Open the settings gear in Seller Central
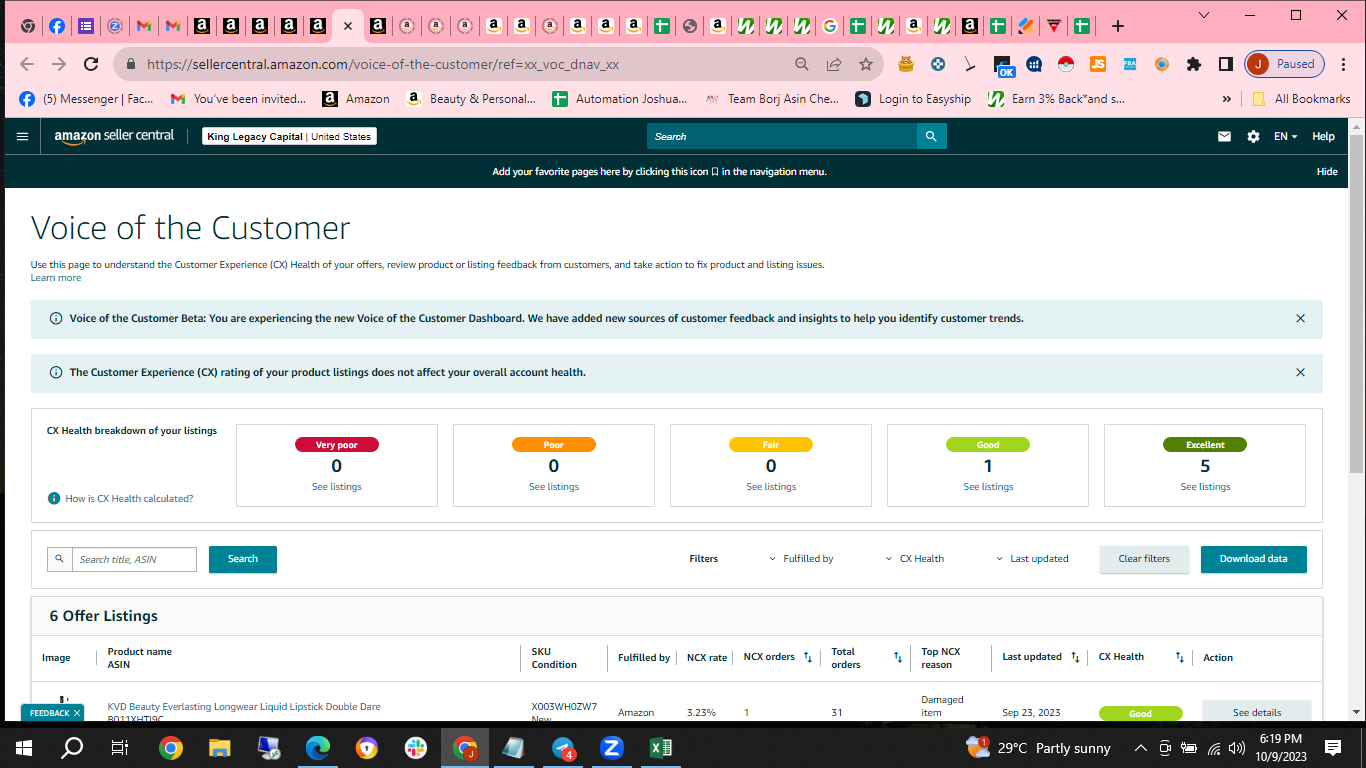The height and width of the screenshot is (768, 1366). pos(1253,136)
